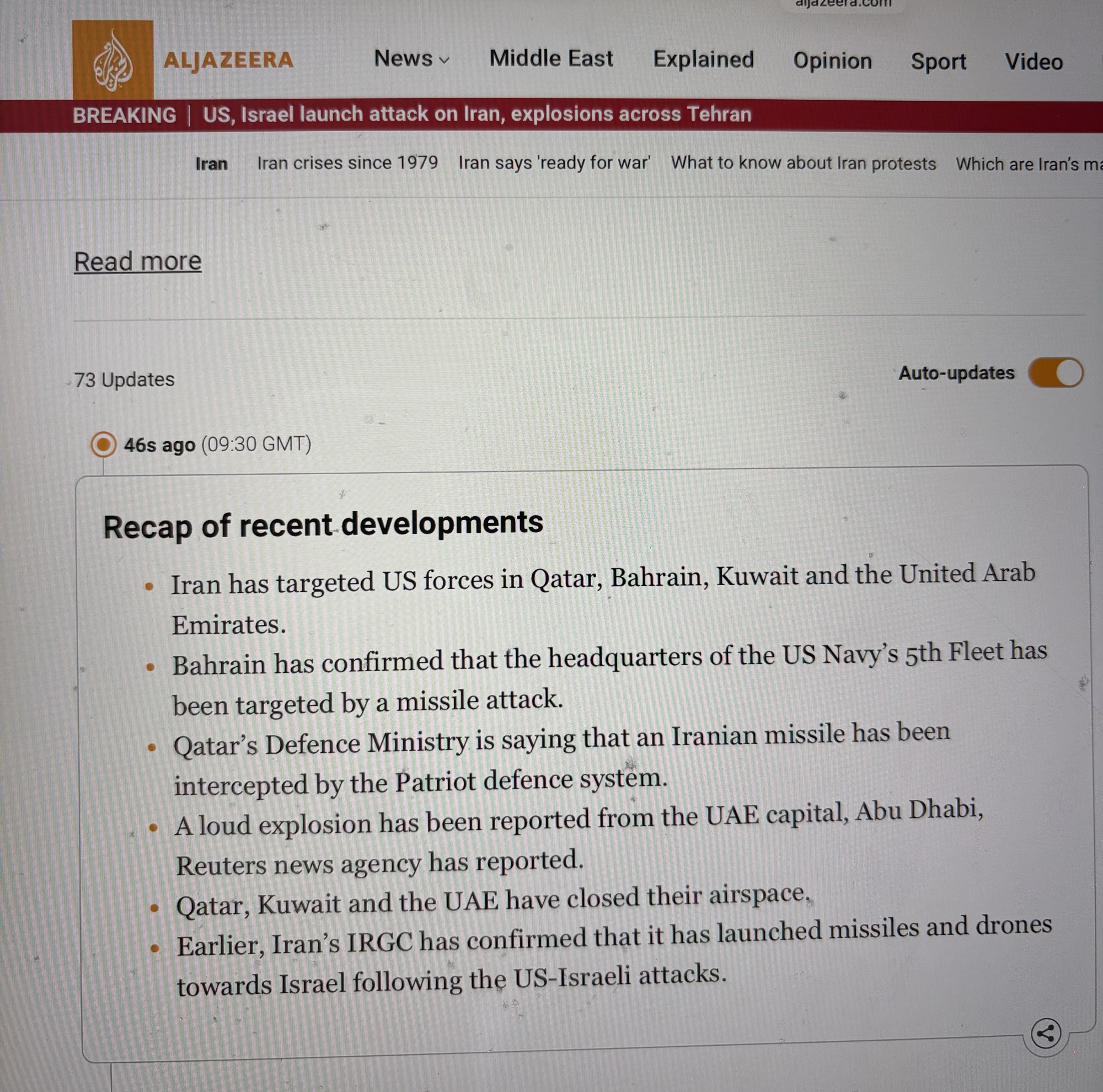1103x1092 pixels.
Task: Open the Sport section
Action: (x=938, y=62)
